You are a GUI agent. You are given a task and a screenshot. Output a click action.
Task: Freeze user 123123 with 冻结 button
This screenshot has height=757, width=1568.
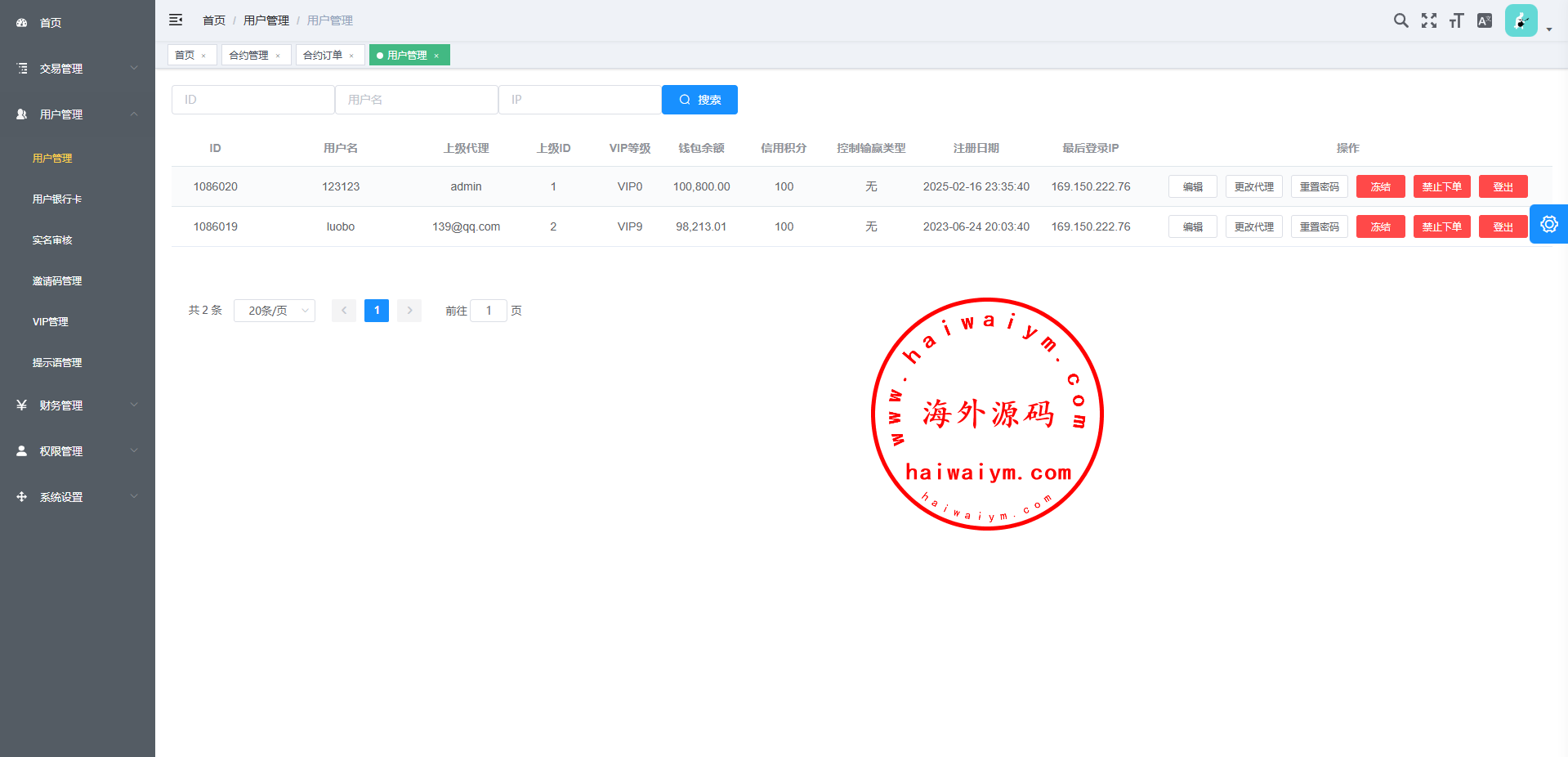pos(1380,186)
